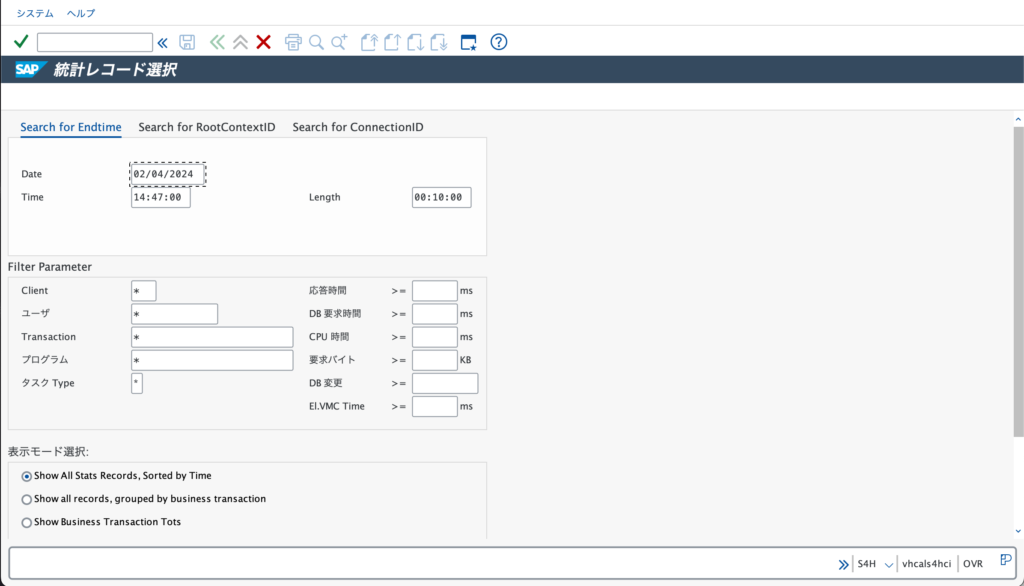Open the ヘルプ menu
1024x586 pixels.
(x=82, y=13)
